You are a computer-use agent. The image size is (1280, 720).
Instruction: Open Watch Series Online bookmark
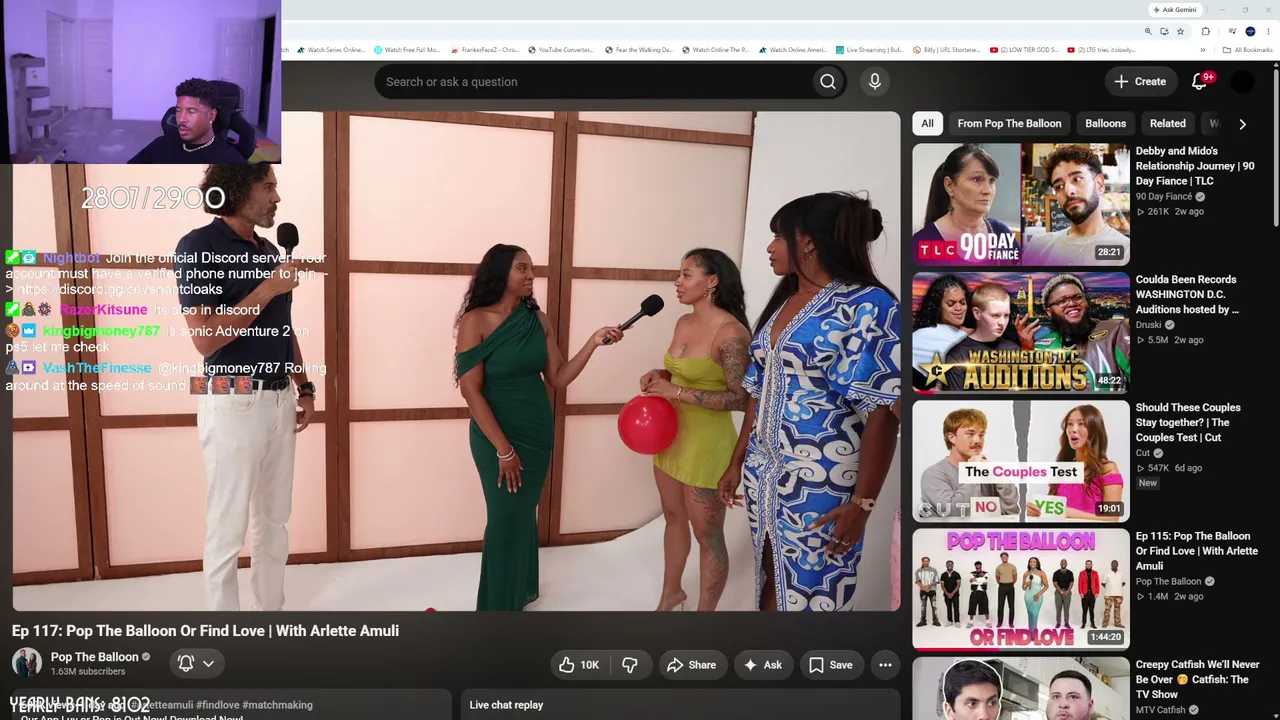click(x=331, y=50)
